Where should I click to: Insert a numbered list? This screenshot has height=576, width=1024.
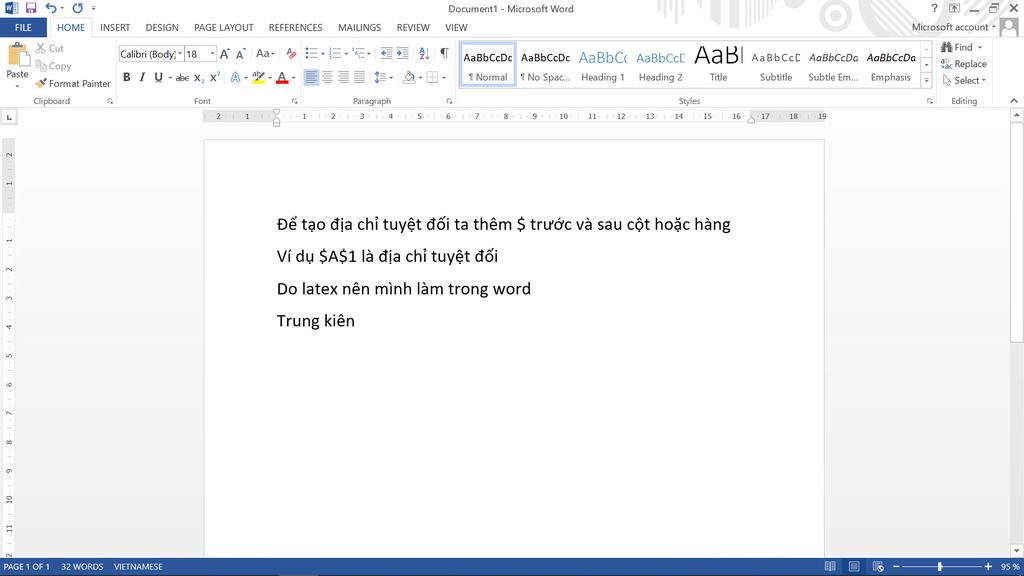pyautogui.click(x=335, y=54)
